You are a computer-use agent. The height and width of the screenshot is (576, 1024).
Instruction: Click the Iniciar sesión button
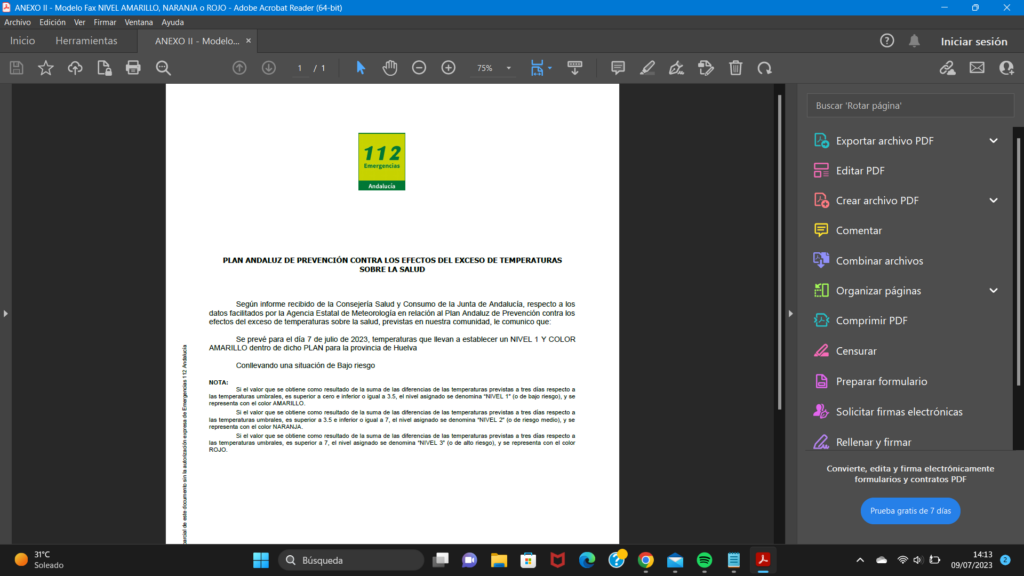[974, 41]
